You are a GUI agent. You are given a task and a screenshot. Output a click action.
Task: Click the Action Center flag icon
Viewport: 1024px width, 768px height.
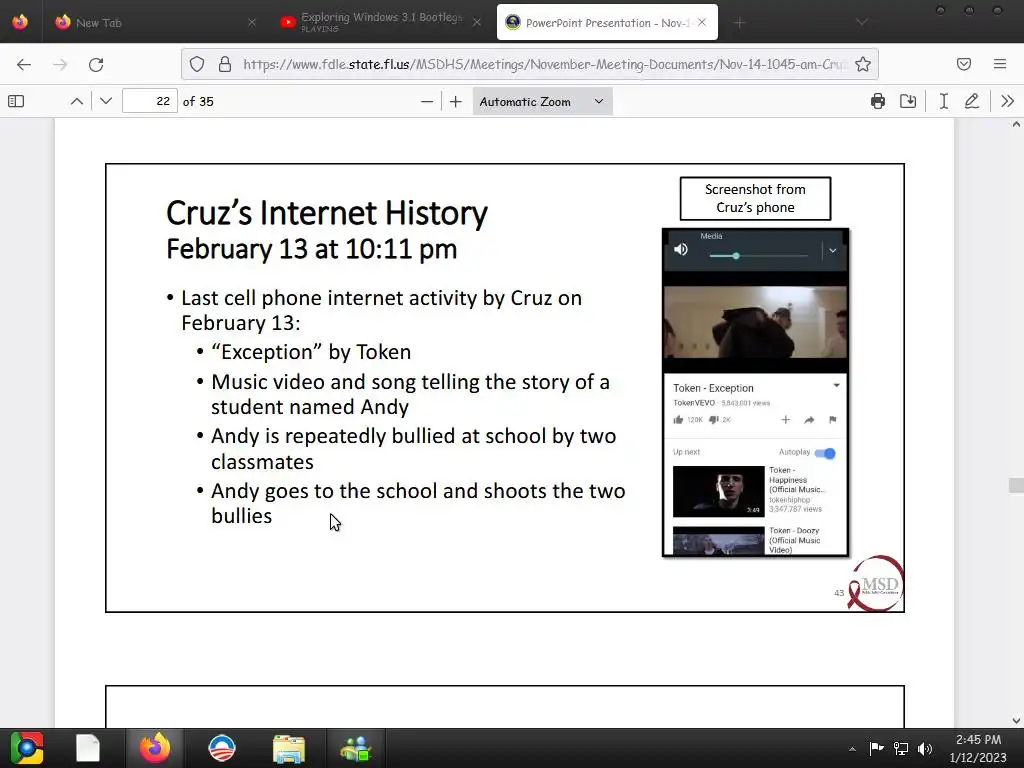tap(876, 748)
